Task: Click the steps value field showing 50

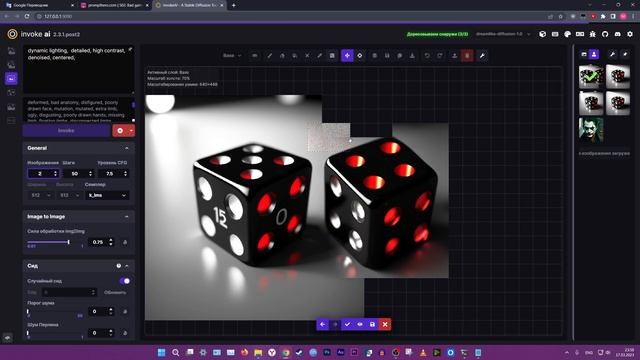Action: (x=78, y=173)
